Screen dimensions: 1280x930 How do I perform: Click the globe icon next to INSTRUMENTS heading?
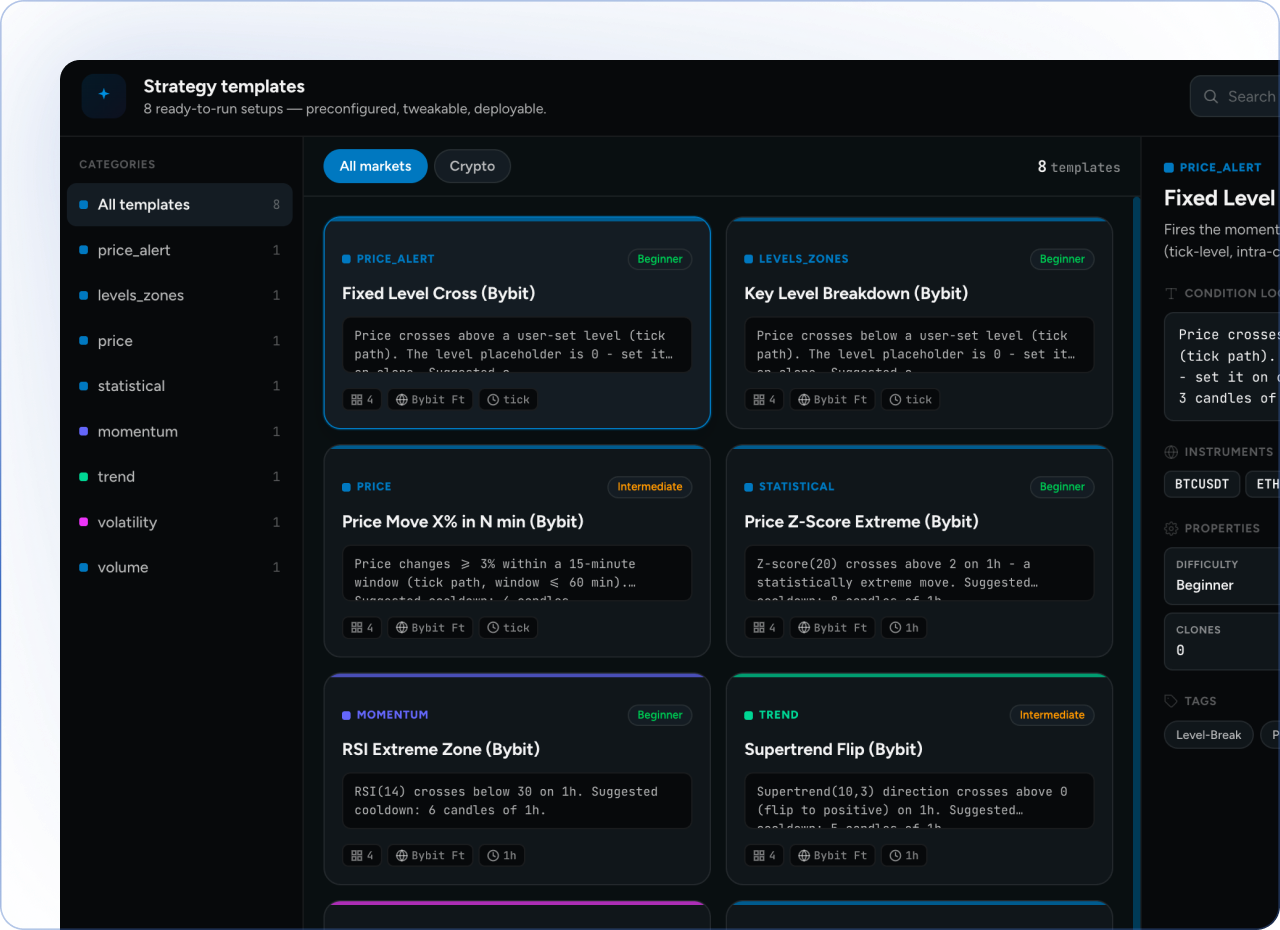click(1171, 452)
